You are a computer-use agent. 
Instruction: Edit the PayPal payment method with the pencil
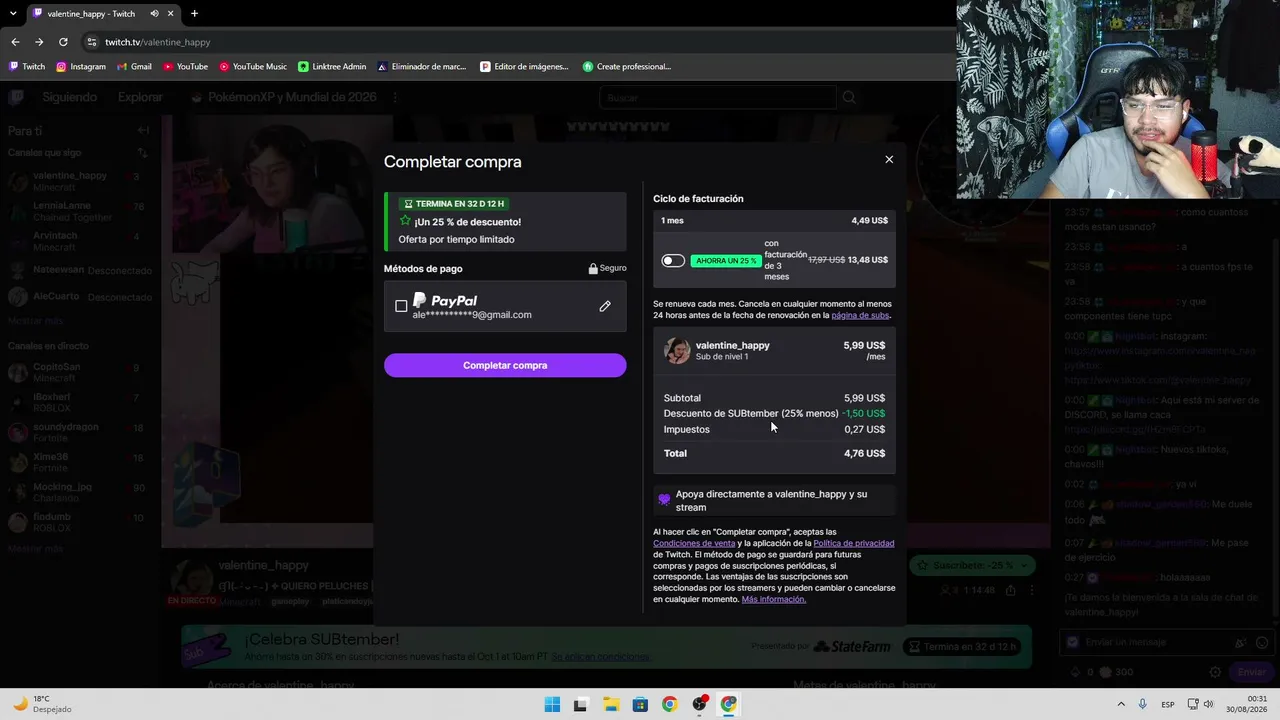point(605,306)
